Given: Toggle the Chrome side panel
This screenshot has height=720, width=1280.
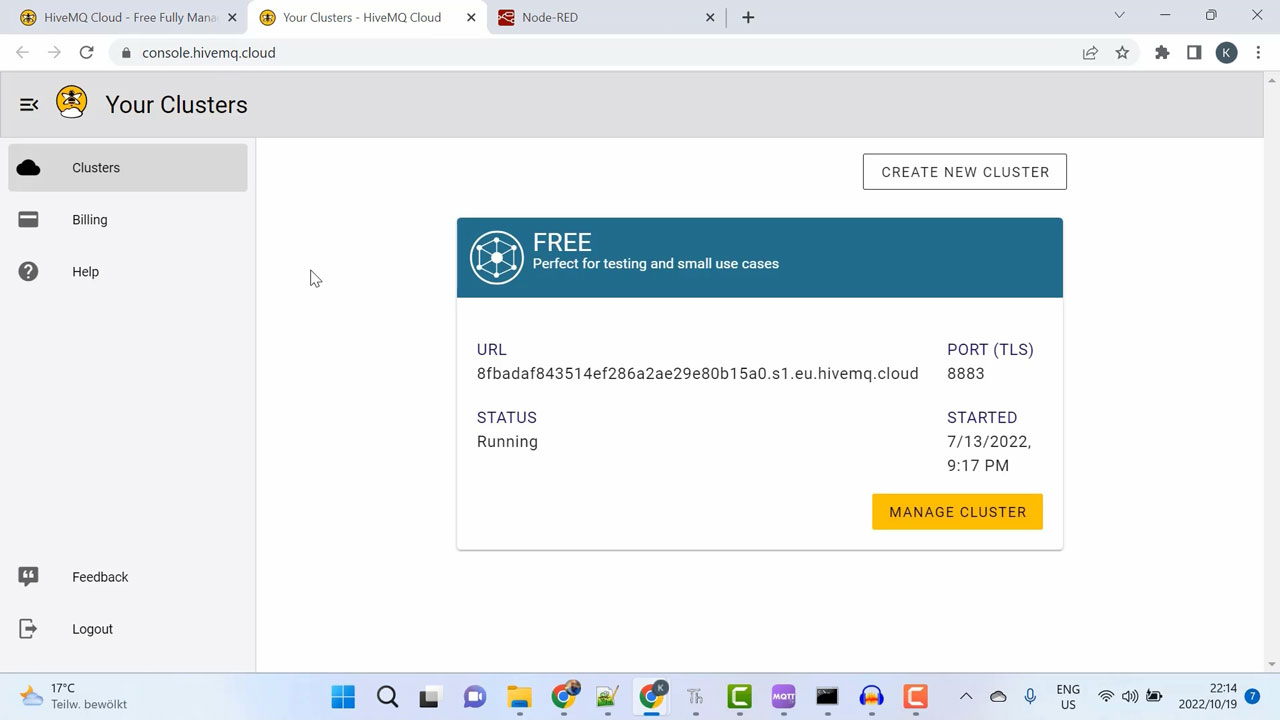Looking at the screenshot, I should coord(1194,53).
